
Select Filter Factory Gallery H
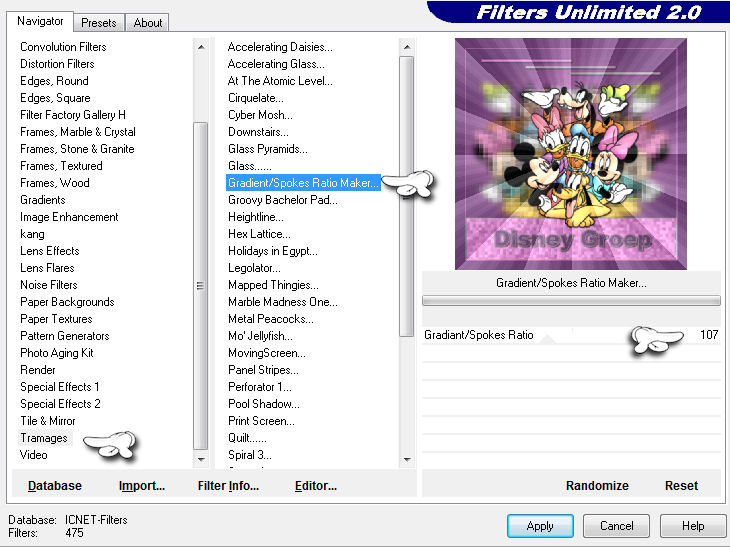[73, 115]
